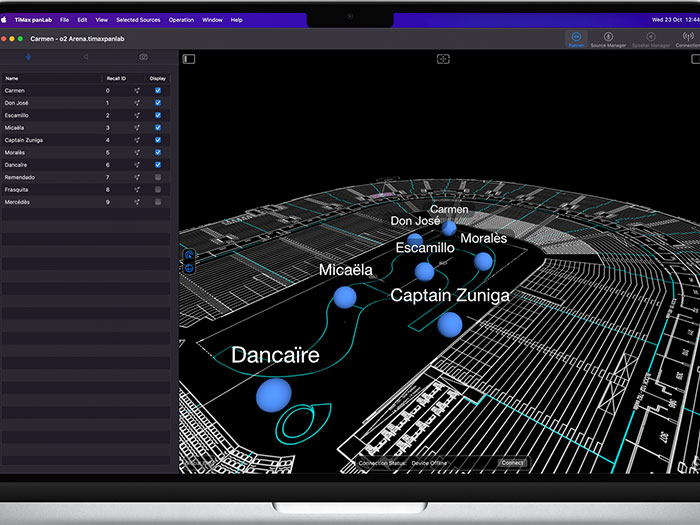This screenshot has height=525, width=700.
Task: Sort by the Name column header
Action: click(x=12, y=79)
